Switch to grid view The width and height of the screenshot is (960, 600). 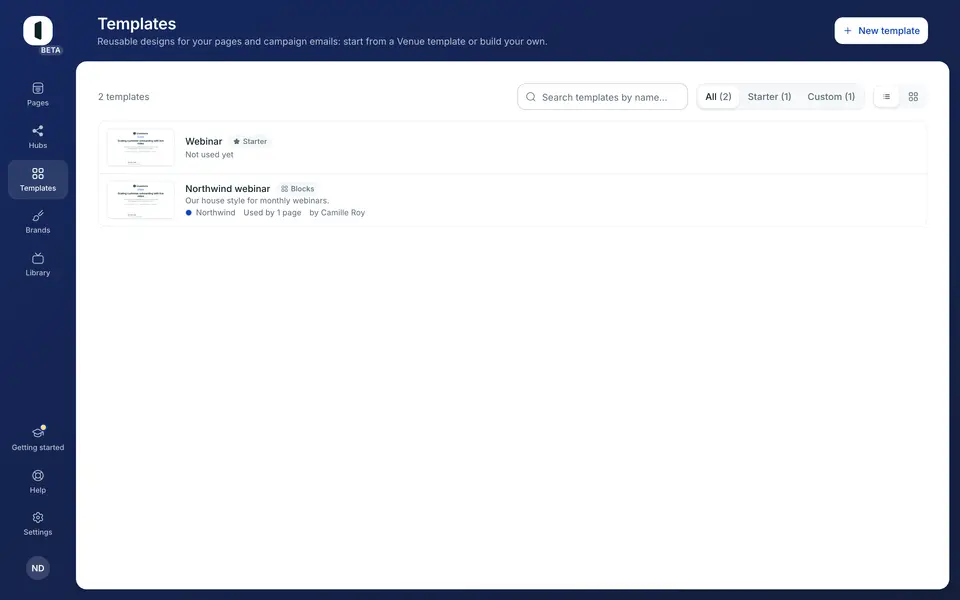(x=913, y=97)
